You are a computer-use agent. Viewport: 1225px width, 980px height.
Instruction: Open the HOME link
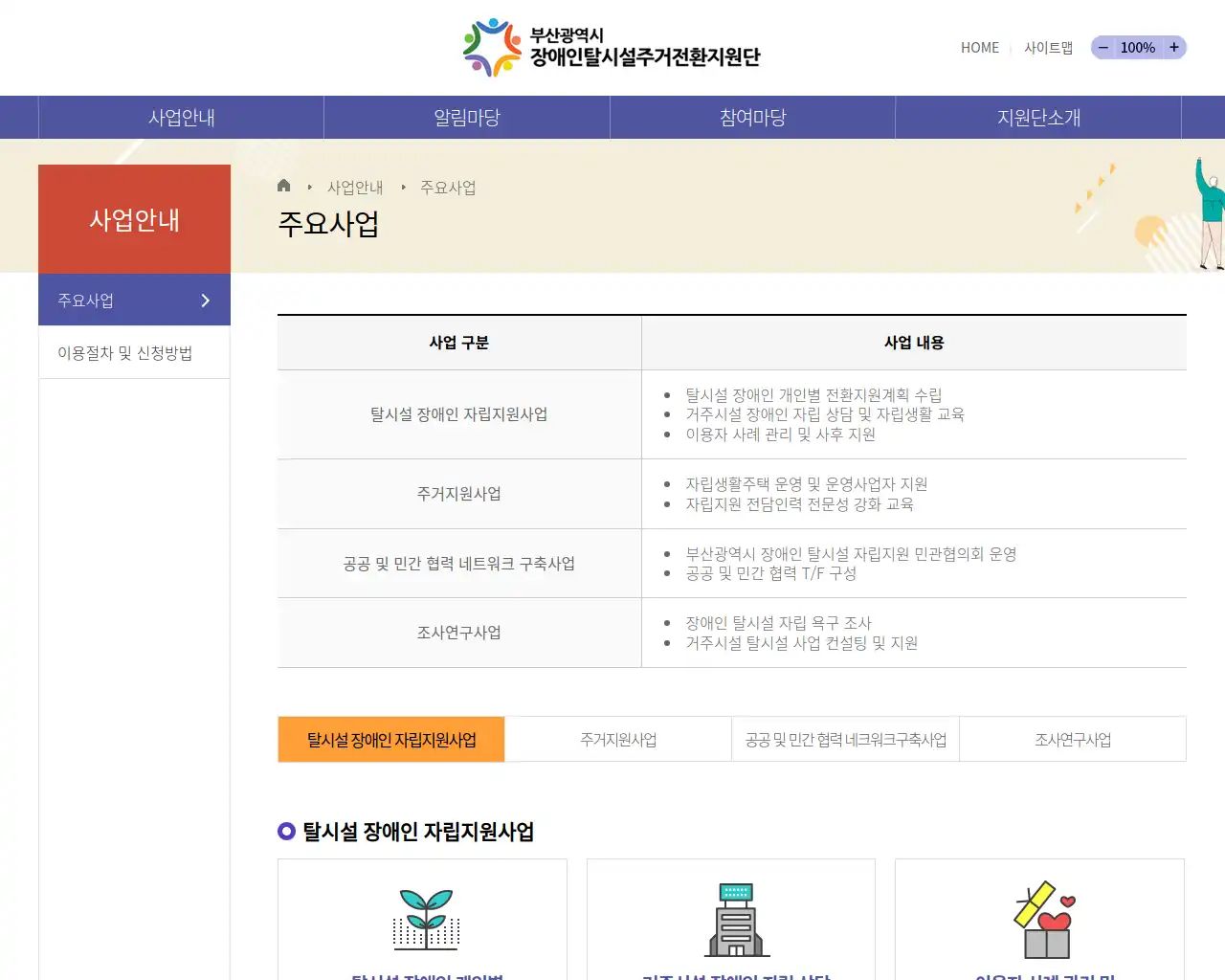click(979, 48)
